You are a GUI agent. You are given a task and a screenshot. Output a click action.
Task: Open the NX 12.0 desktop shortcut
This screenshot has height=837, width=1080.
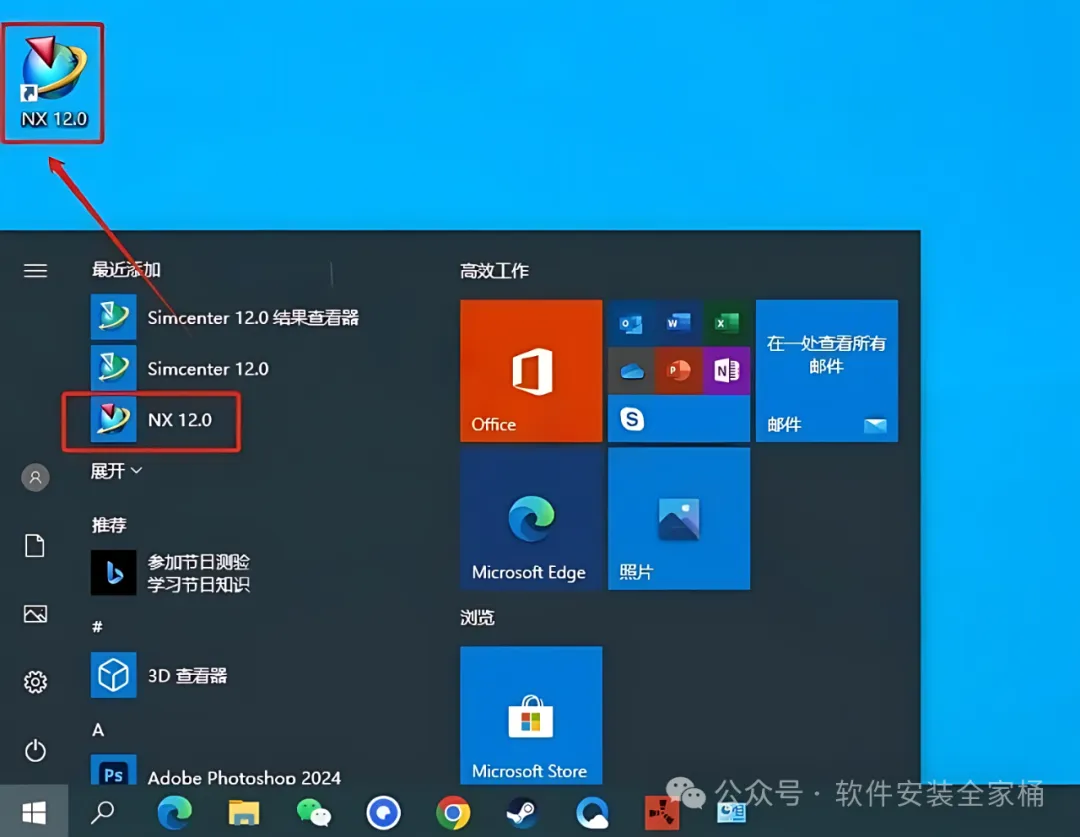(54, 83)
